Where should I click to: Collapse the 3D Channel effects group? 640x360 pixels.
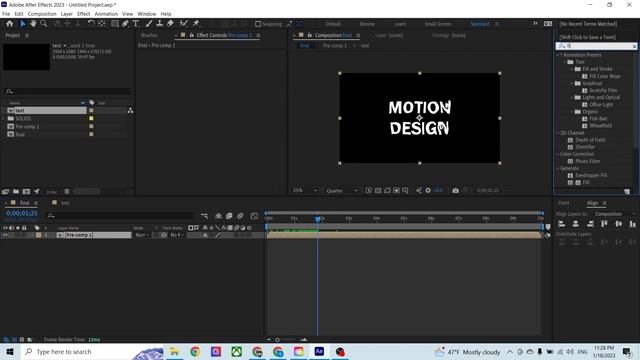(x=558, y=133)
